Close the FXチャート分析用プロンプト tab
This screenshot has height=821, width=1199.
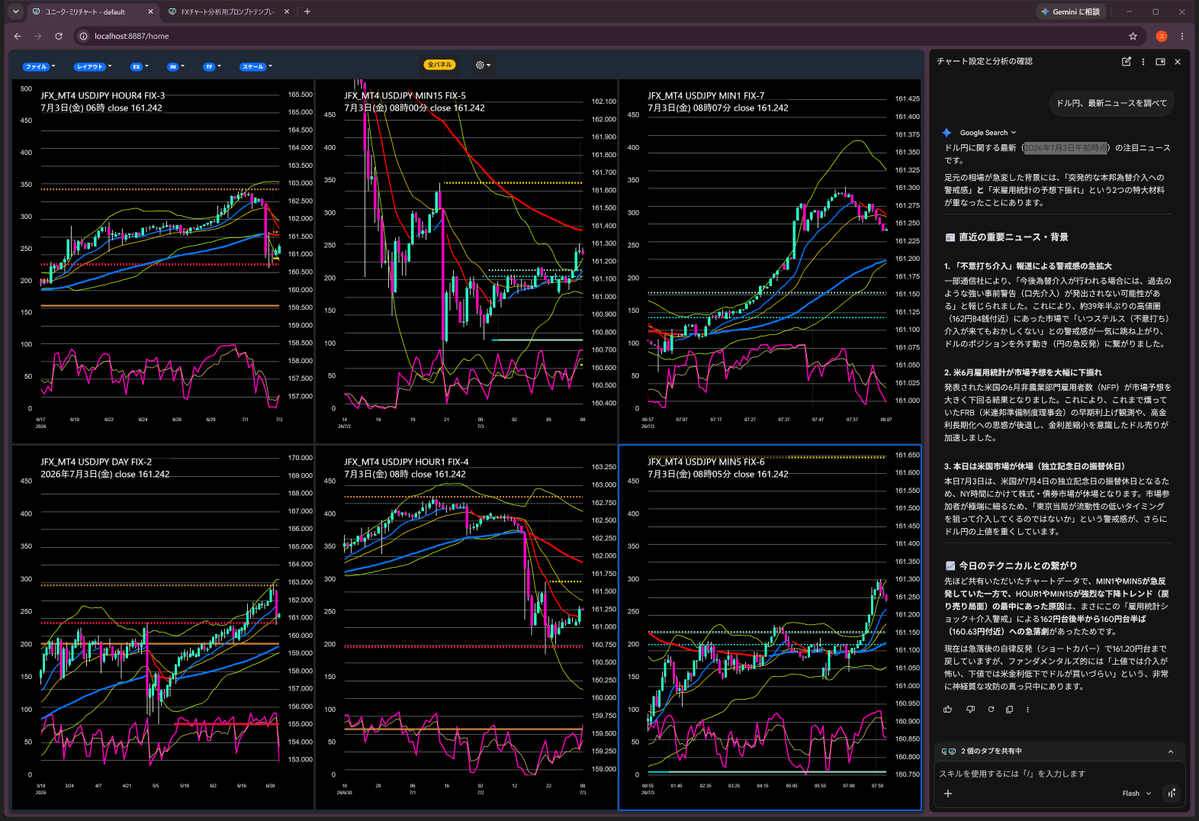[287, 11]
